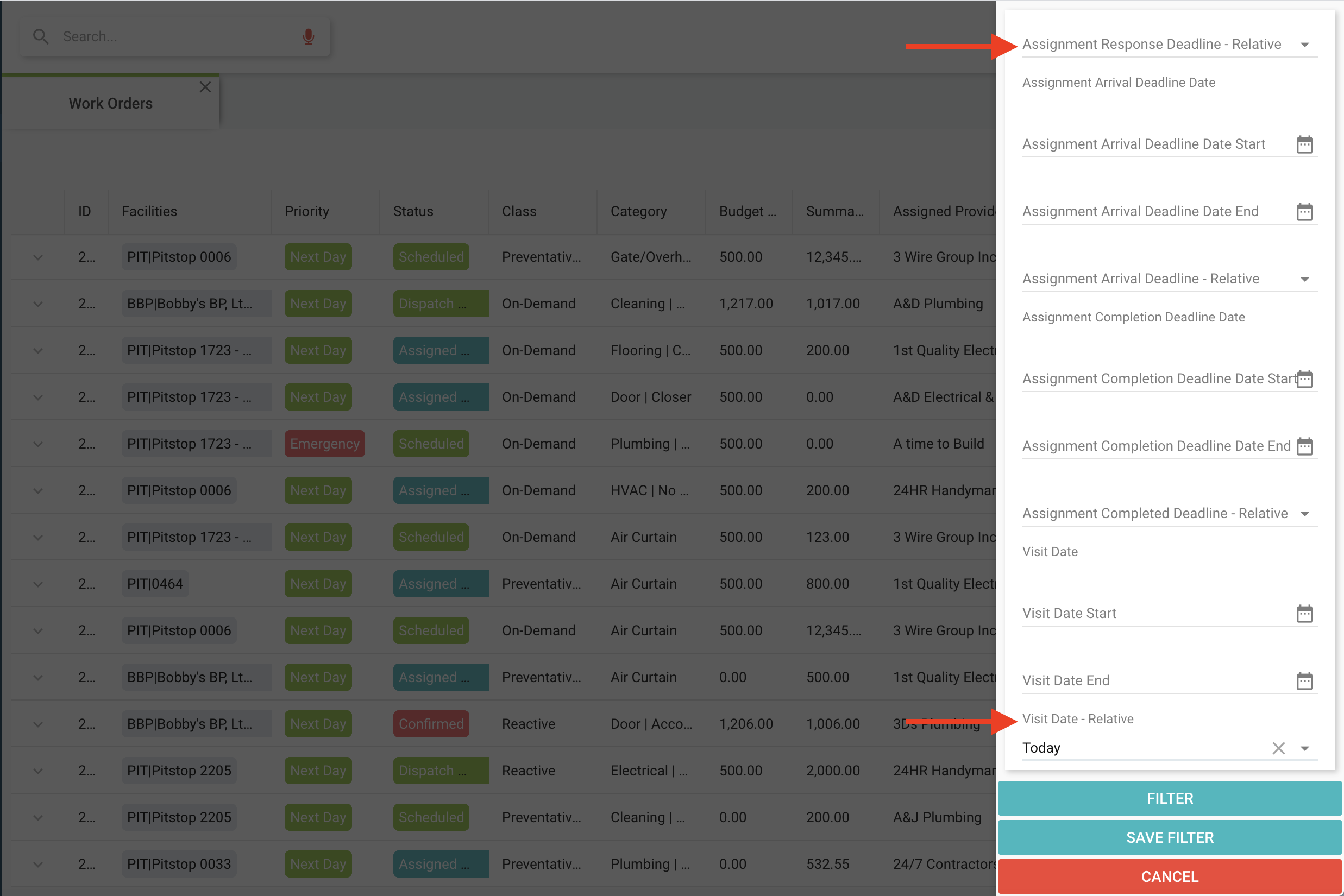Open calendar for Assignment Arrival Deadline Date Start
Image resolution: width=1344 pixels, height=896 pixels.
1305,144
